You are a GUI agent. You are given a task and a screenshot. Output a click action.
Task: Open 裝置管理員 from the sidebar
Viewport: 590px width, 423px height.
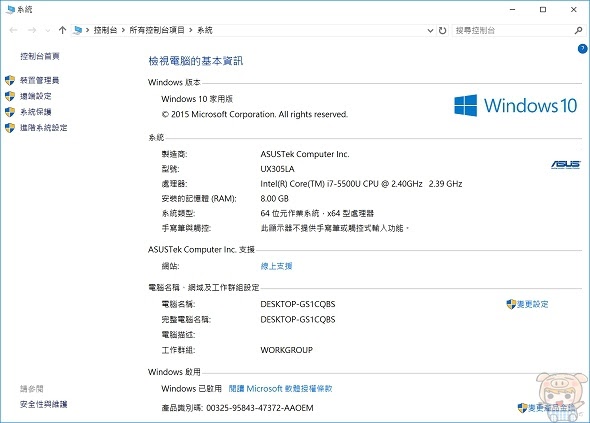[40, 80]
